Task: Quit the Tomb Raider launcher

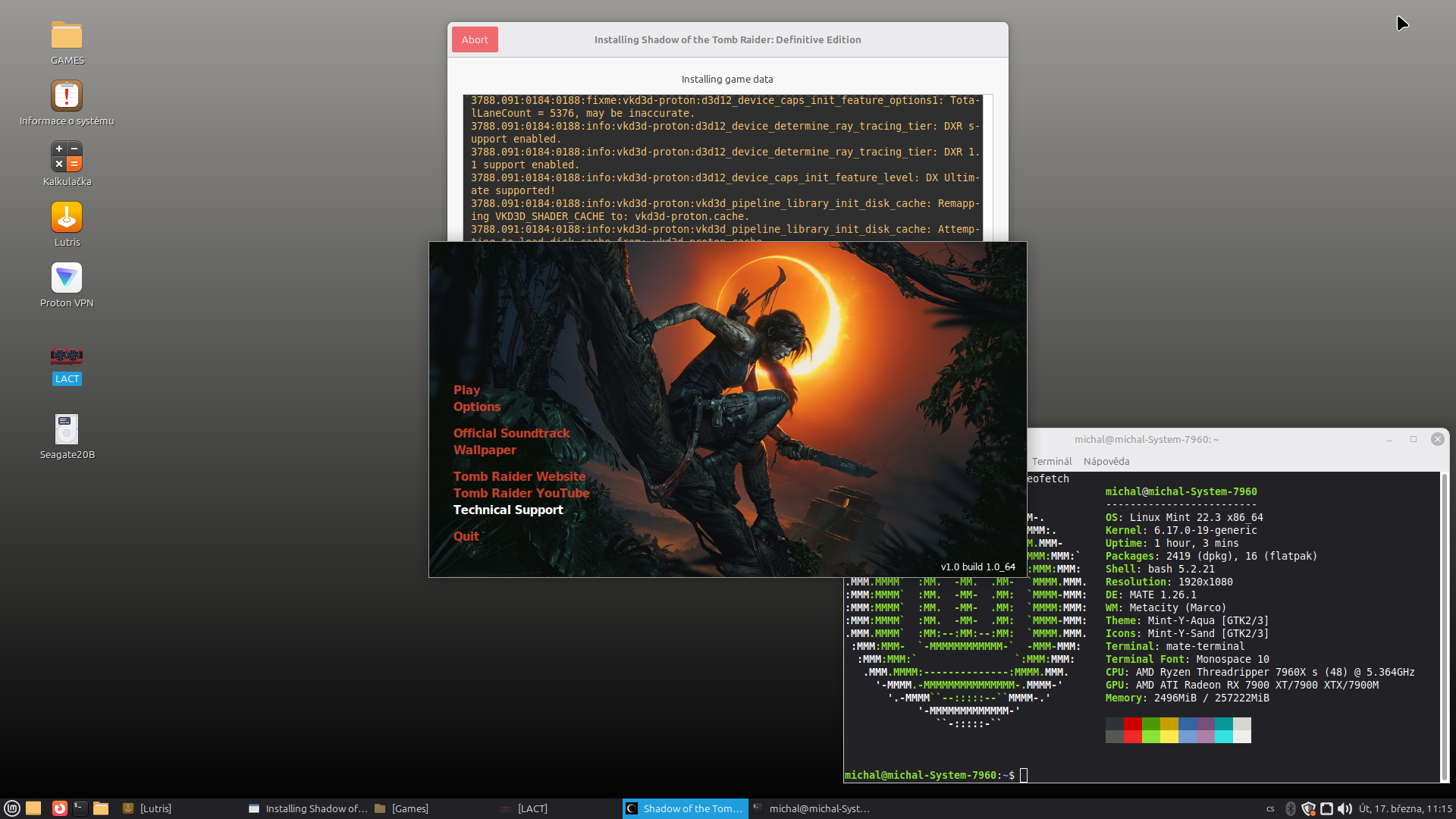Action: (466, 536)
